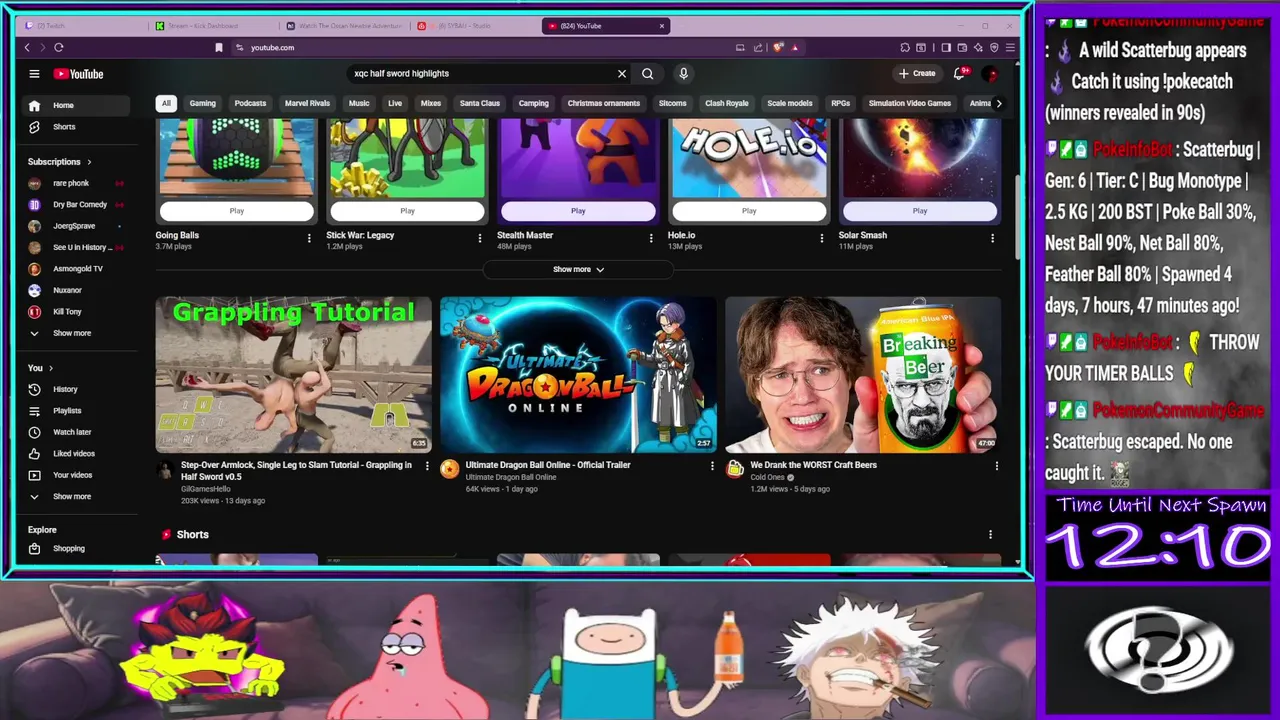Open Liked videos
The height and width of the screenshot is (720, 1280).
point(76,454)
